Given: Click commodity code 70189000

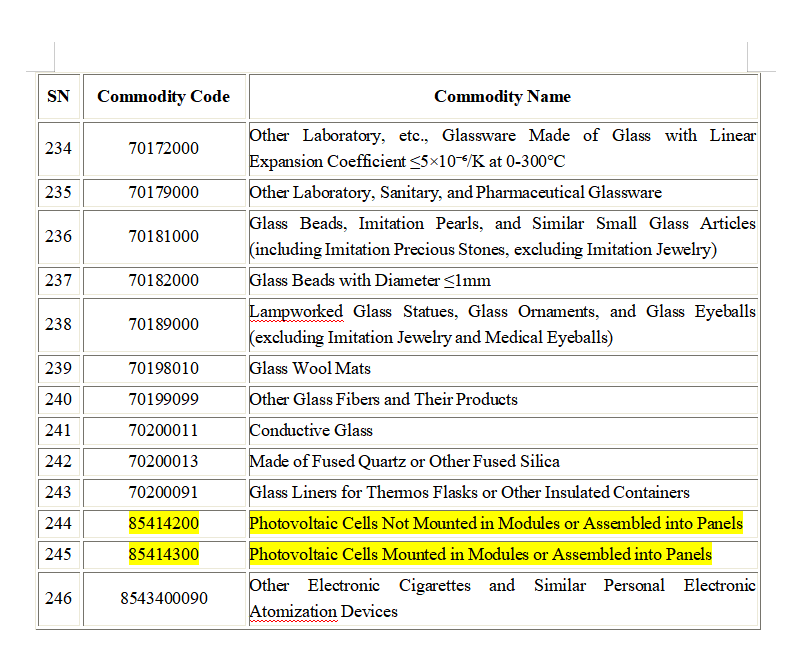Looking at the screenshot, I should pyautogui.click(x=163, y=324).
